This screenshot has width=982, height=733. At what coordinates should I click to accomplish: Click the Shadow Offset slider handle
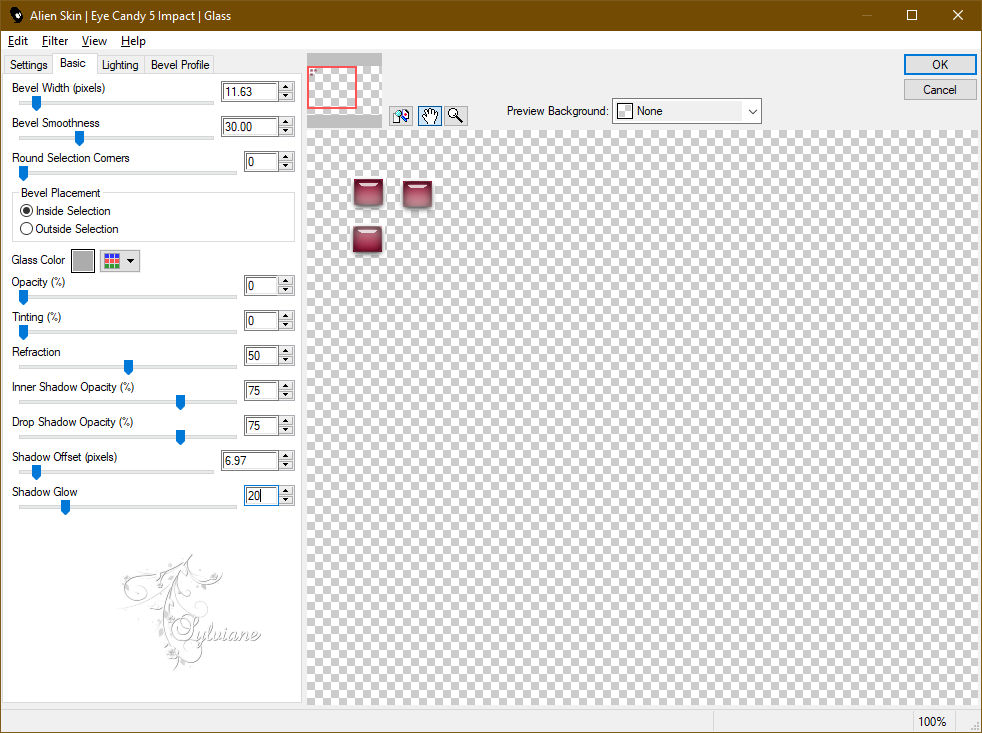36,473
